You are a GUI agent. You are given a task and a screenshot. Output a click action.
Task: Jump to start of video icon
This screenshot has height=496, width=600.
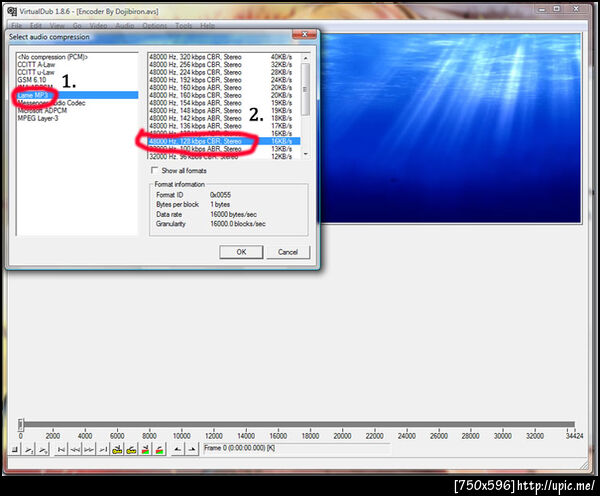(x=61, y=449)
